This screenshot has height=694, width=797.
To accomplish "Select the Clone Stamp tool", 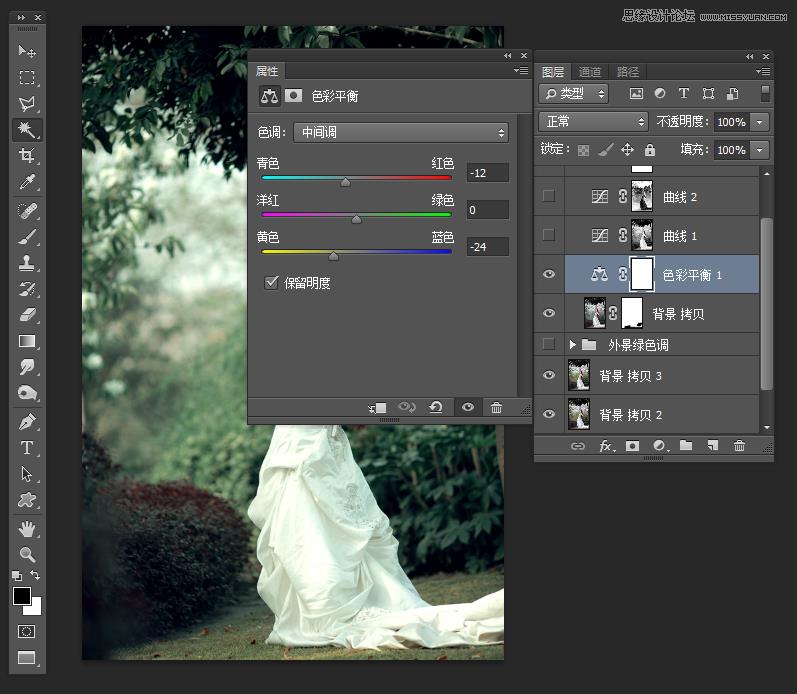I will 27,263.
